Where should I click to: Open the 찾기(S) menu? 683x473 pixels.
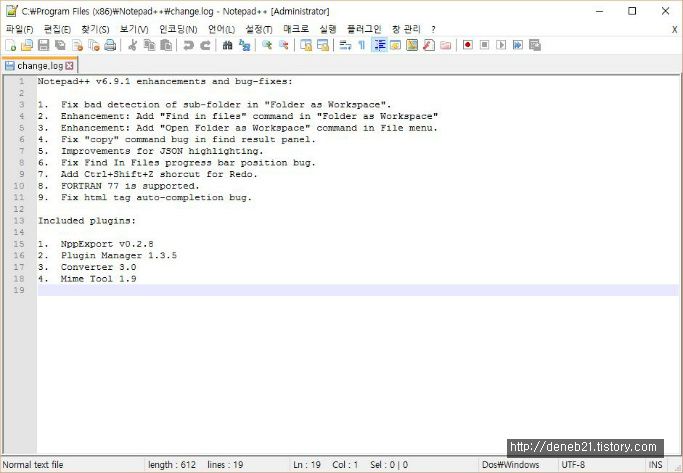pos(95,29)
